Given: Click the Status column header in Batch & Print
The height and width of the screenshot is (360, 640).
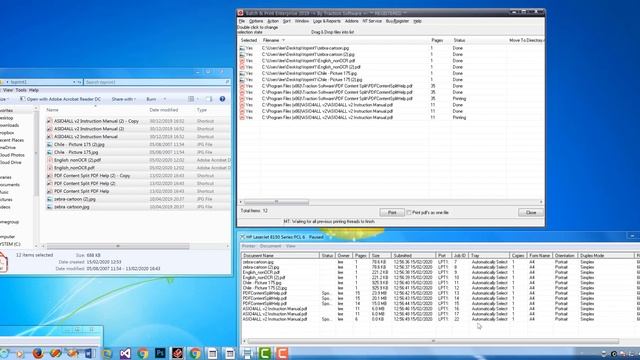Looking at the screenshot, I should 459,40.
